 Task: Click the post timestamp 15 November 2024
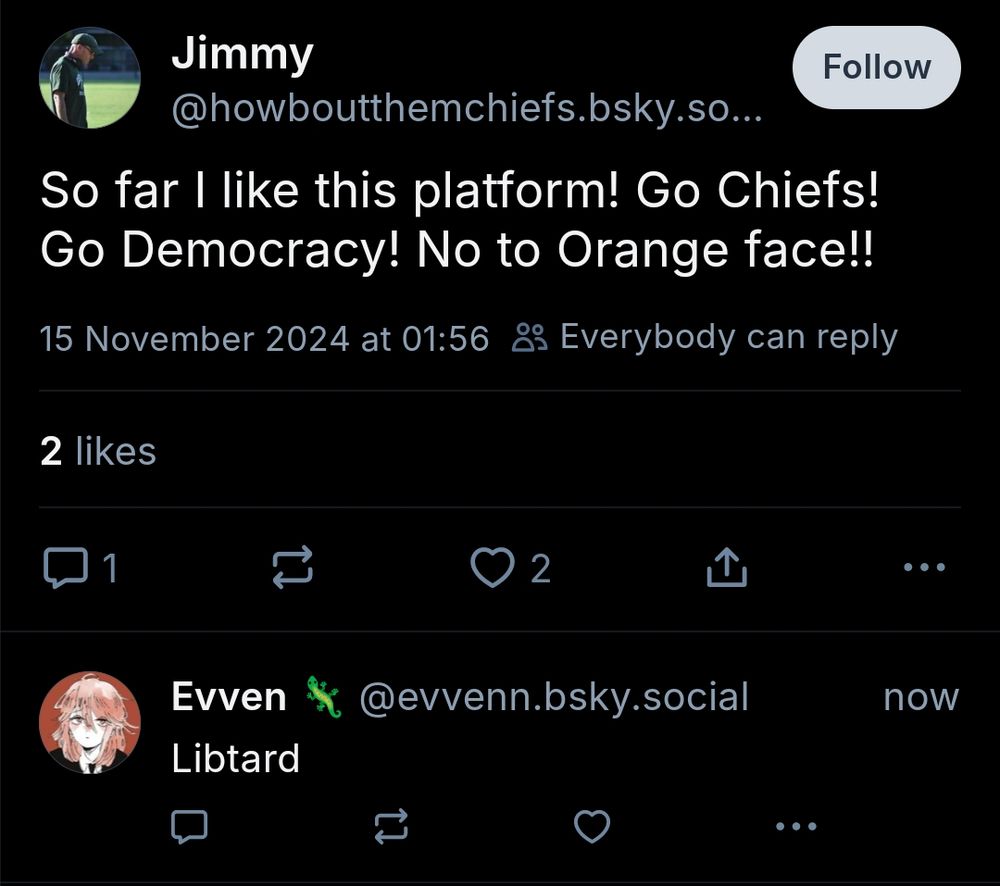(x=264, y=339)
